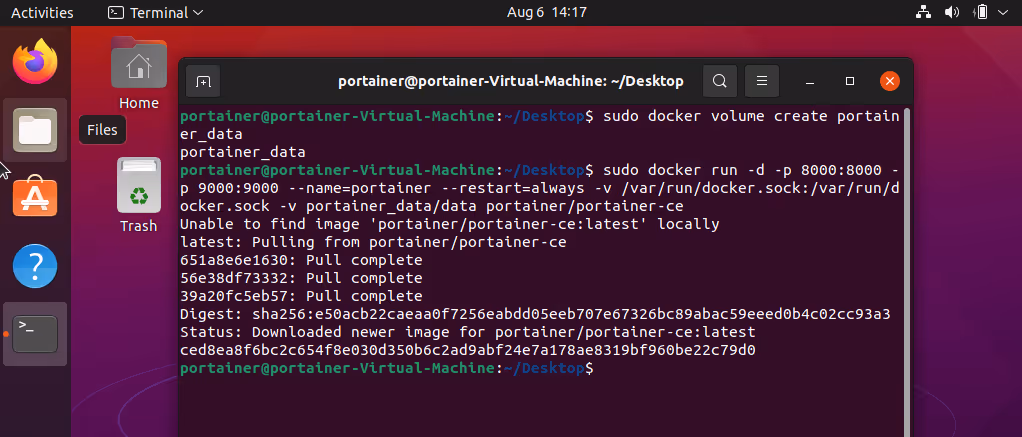Click the terminal title bar text

pyautogui.click(x=510, y=82)
